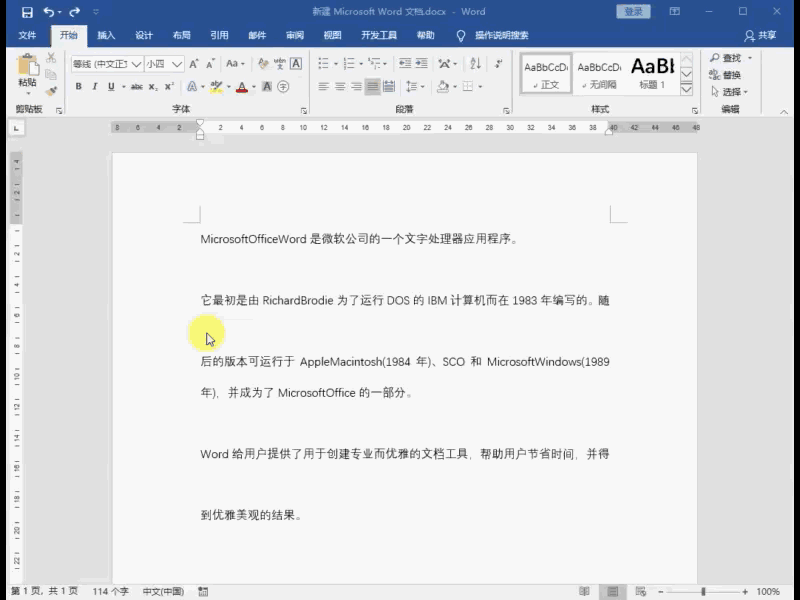Viewport: 800px width, 600px height.
Task: Click 替换 (Replace) button
Action: click(x=724, y=75)
